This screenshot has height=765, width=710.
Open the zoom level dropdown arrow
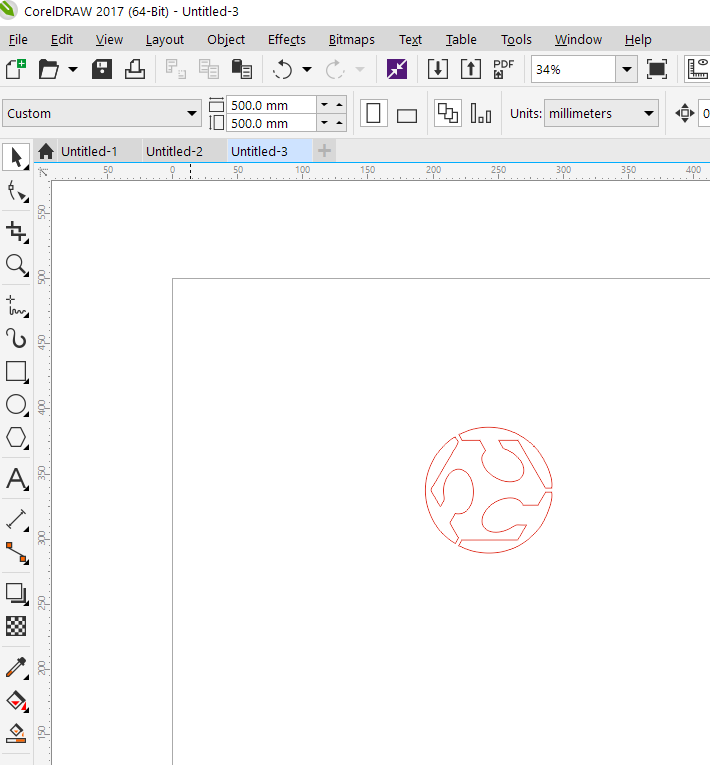[x=627, y=69]
